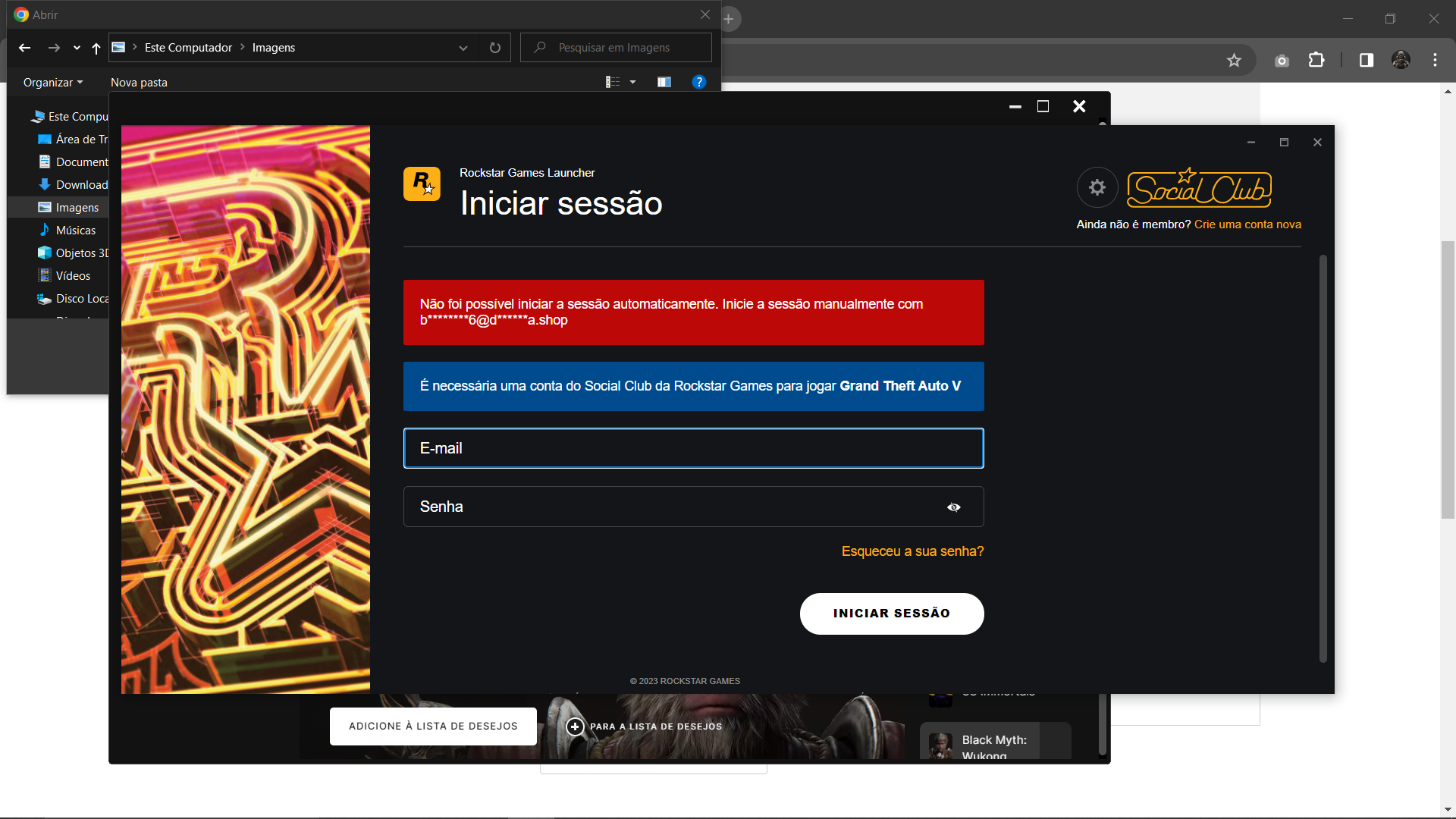Toggle password visibility eye icon
The image size is (1456, 819).
954,507
